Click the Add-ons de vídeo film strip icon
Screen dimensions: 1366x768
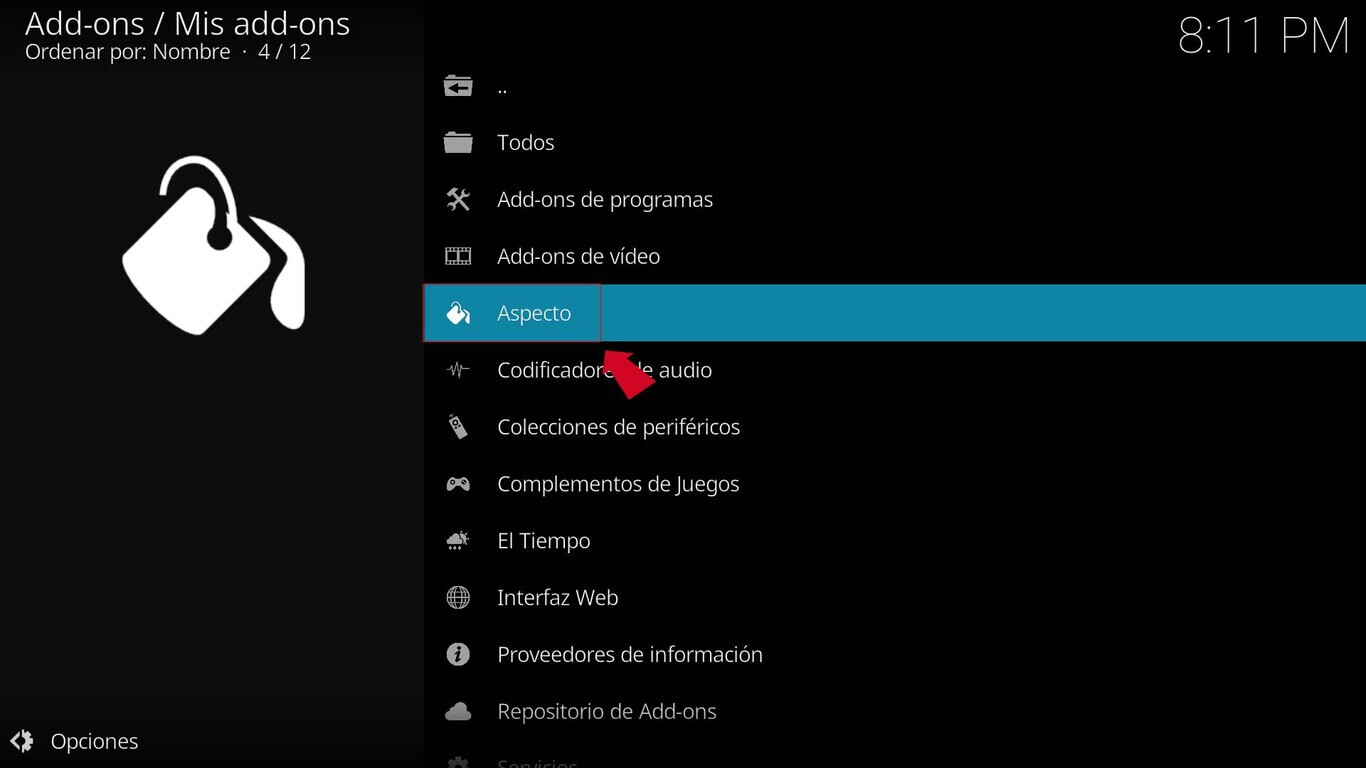tap(458, 256)
